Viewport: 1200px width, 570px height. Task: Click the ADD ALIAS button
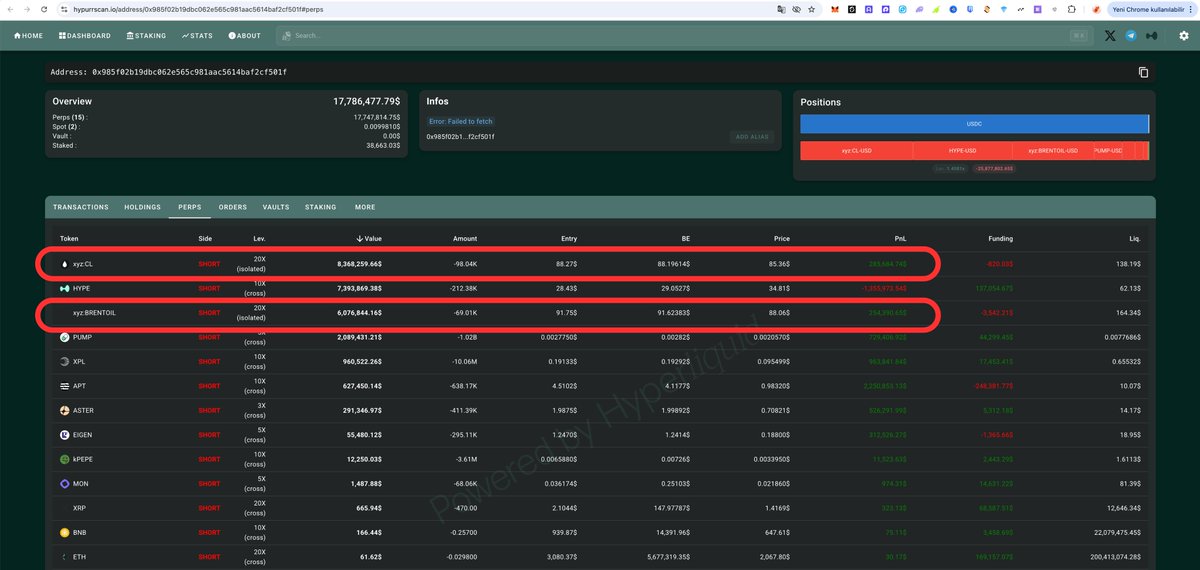coord(752,136)
